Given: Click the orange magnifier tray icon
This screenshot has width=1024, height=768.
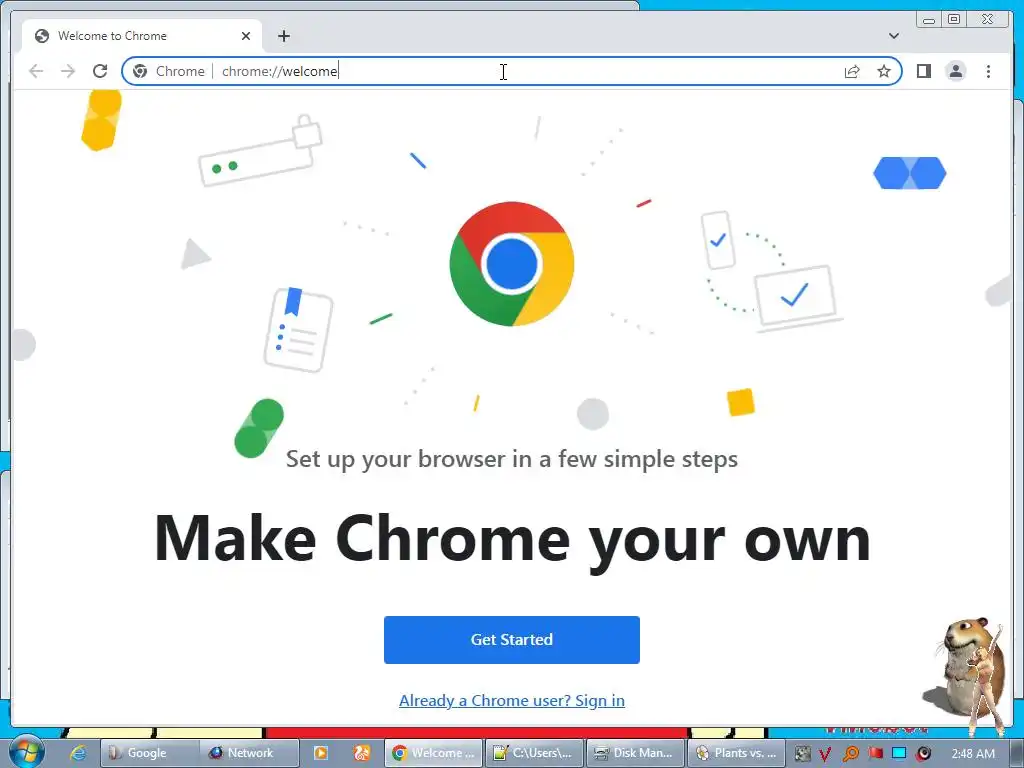Looking at the screenshot, I should [x=850, y=754].
